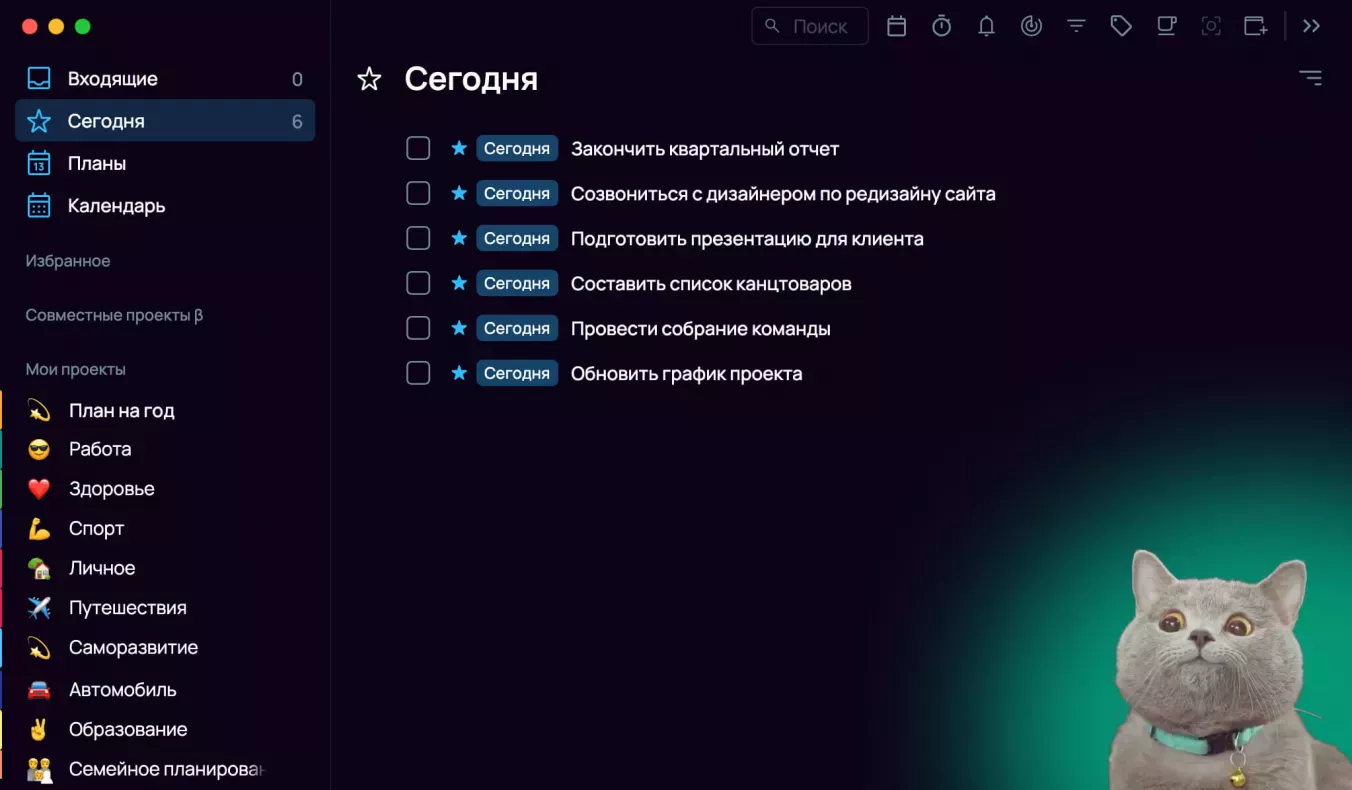Screen dimensions: 1352x790
Task: Open tags via the tag icon
Action: click(x=1121, y=26)
